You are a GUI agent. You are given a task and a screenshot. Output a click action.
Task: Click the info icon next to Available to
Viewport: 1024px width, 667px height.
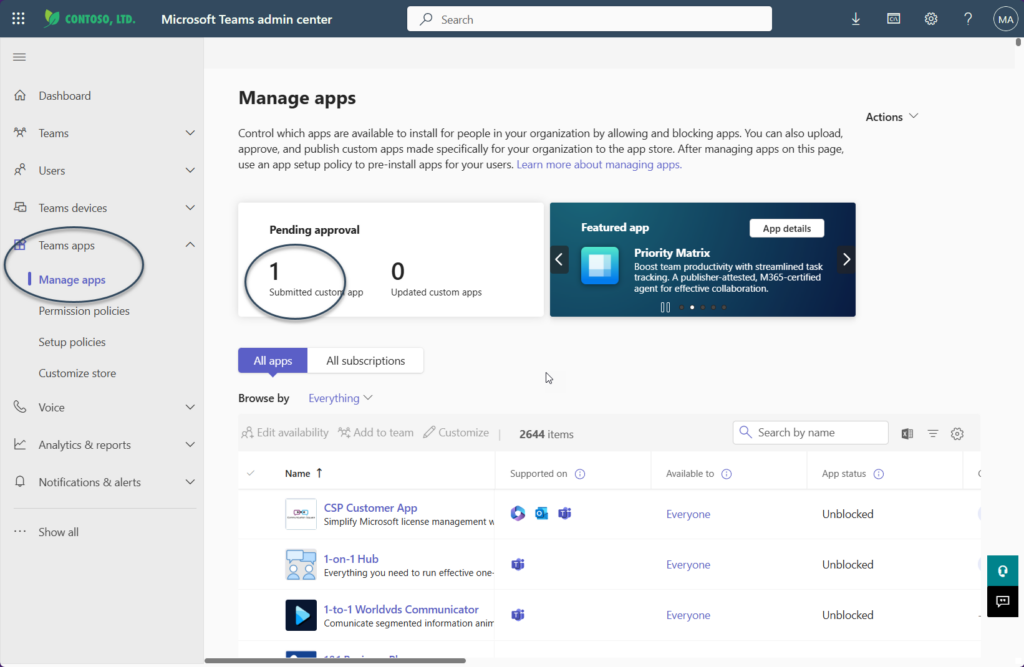click(726, 474)
